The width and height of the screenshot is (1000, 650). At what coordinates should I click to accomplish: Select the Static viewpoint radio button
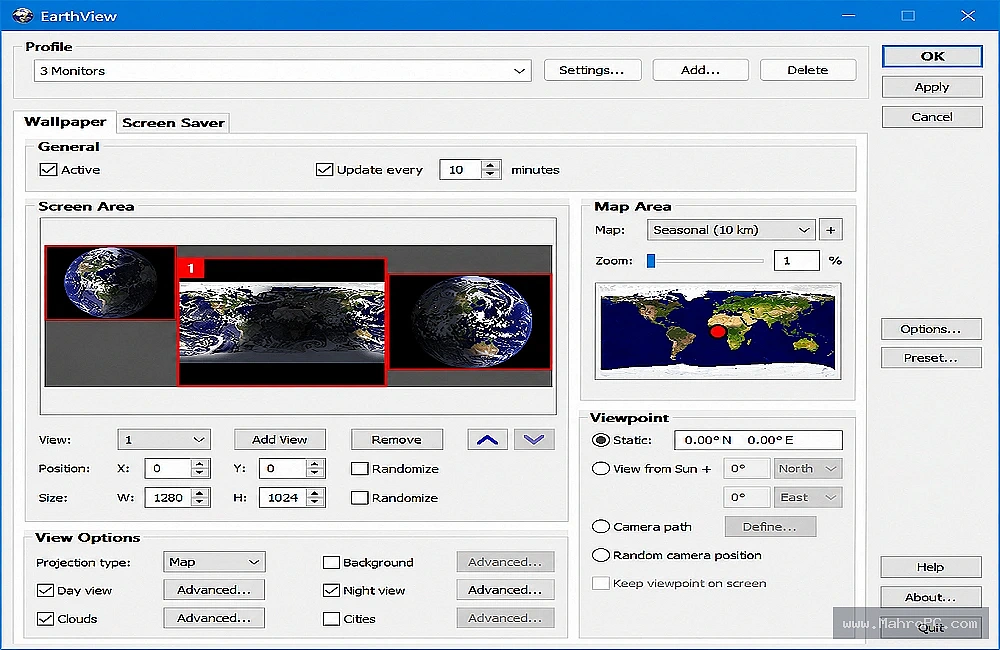click(x=600, y=440)
